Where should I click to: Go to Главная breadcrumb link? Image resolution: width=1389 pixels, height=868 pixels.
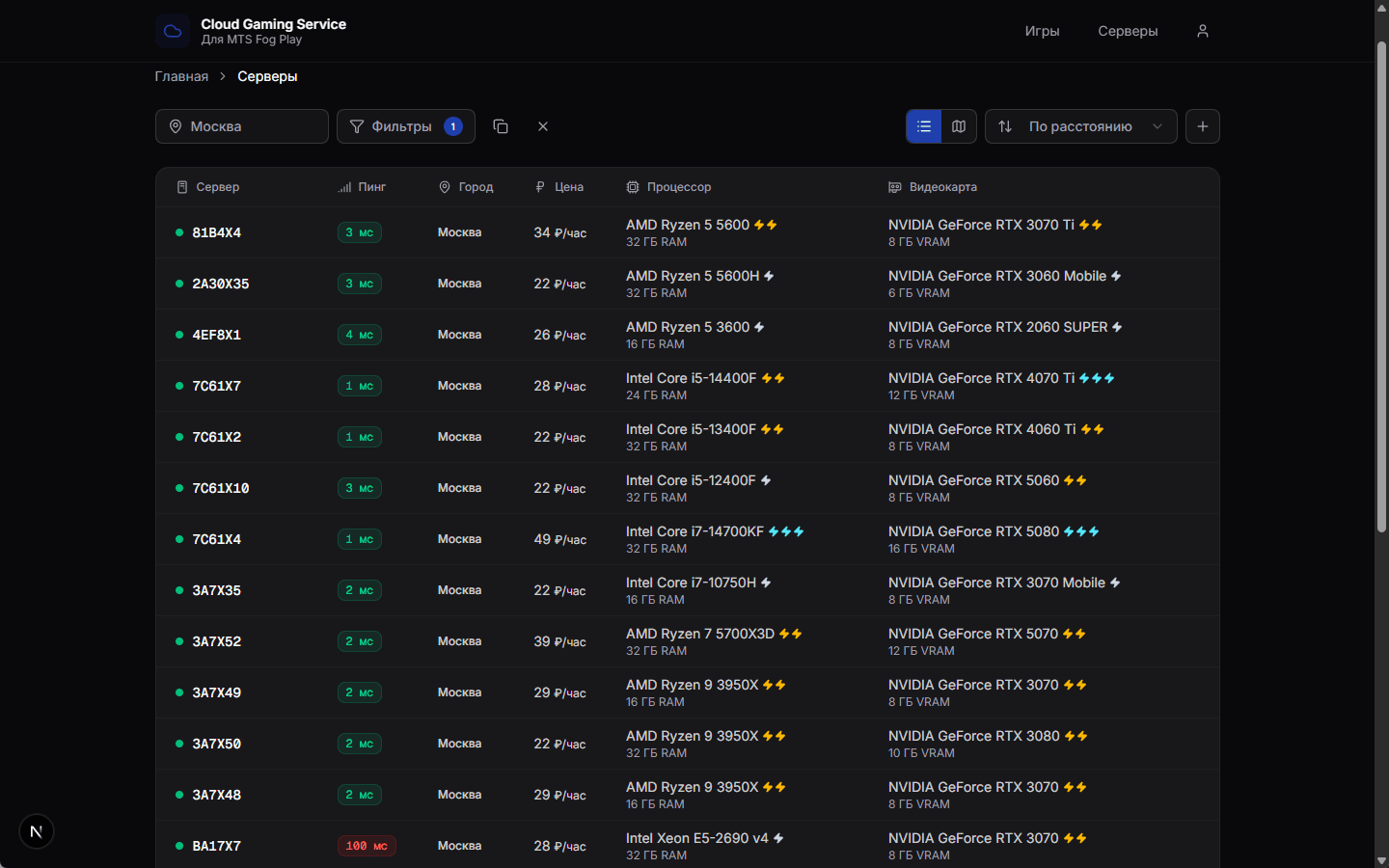[x=181, y=76]
